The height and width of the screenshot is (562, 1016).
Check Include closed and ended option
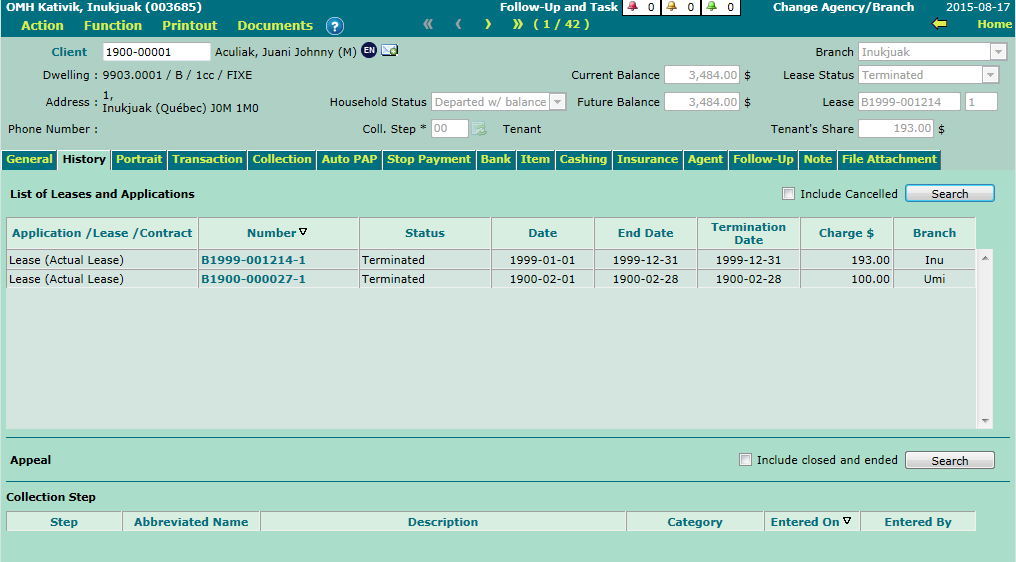pos(744,460)
